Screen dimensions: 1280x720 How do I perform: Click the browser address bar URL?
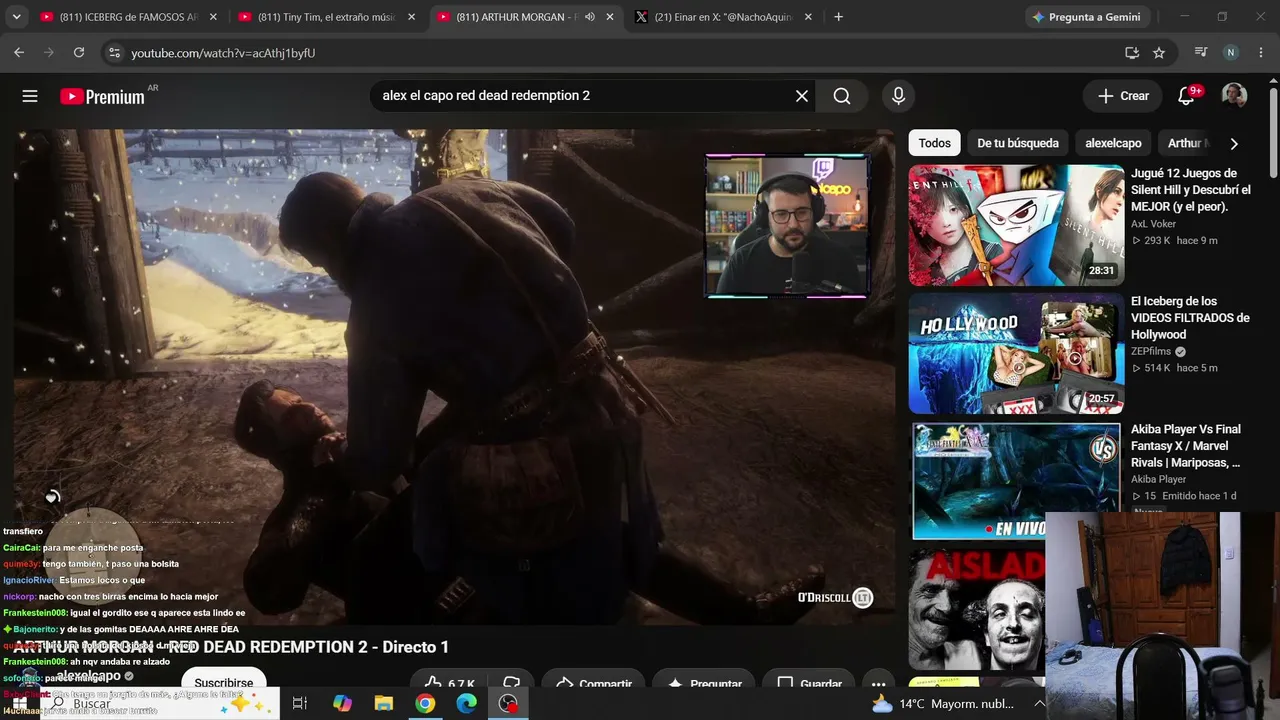[223, 53]
